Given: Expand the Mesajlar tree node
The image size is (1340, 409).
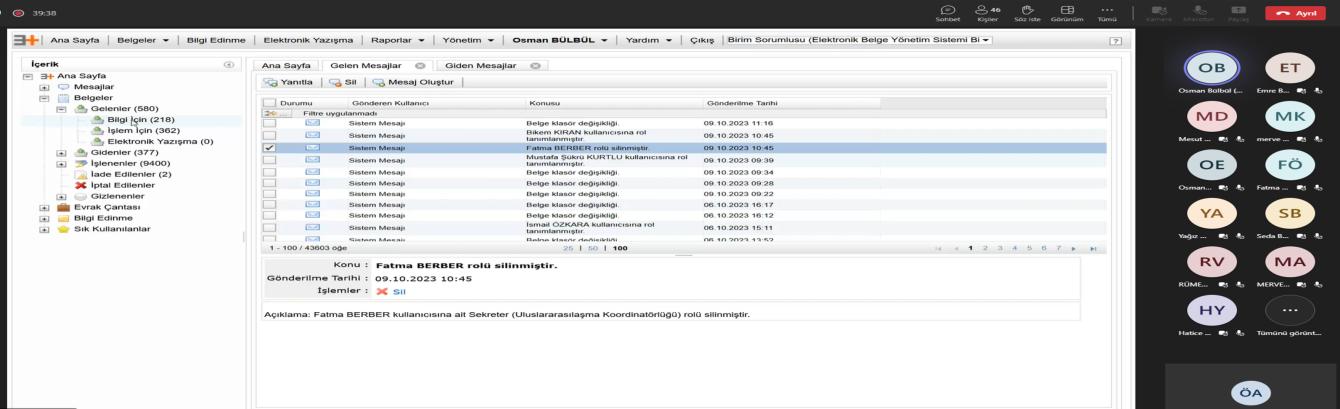Looking at the screenshot, I should point(44,87).
